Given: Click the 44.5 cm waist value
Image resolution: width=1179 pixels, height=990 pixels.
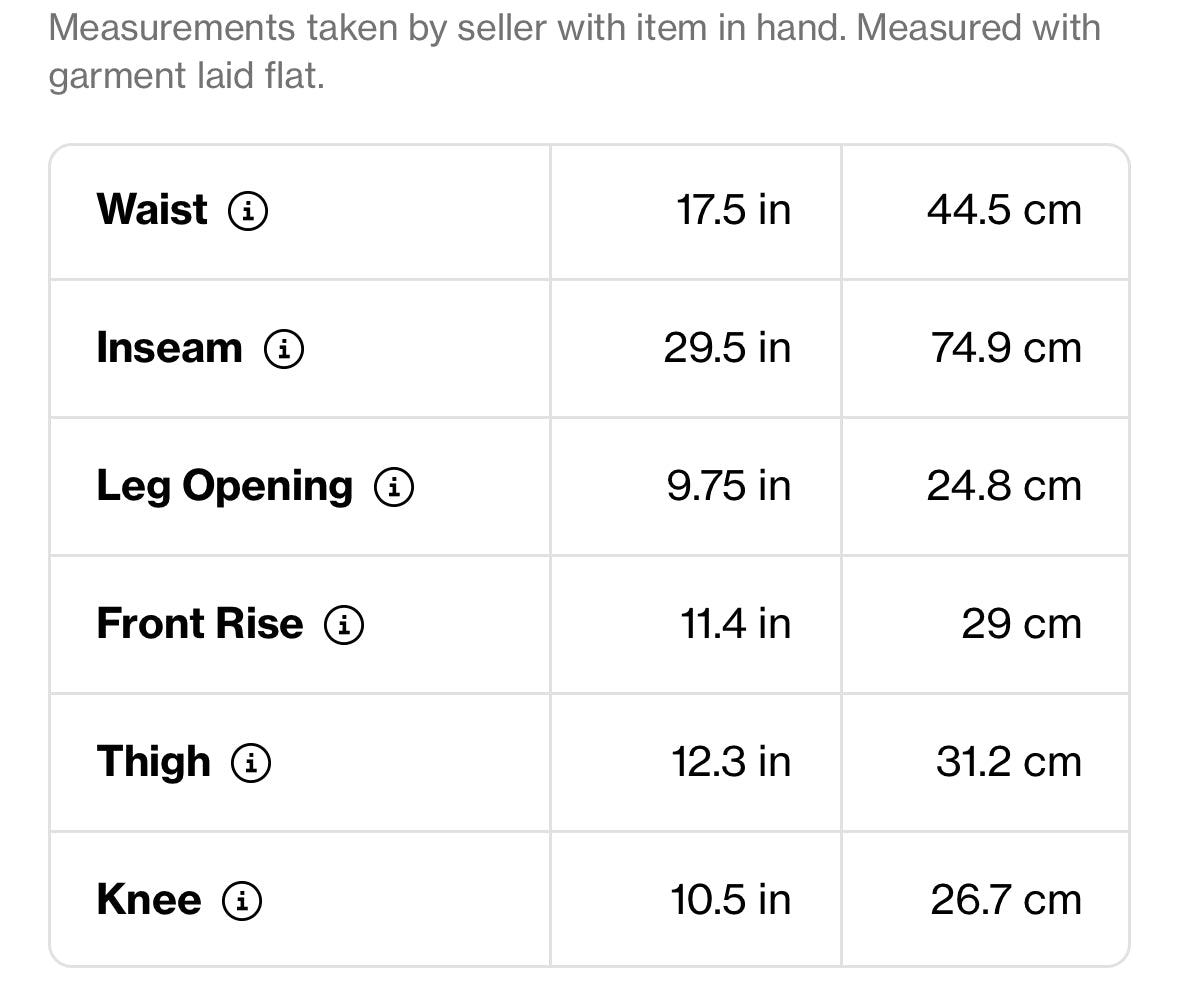Looking at the screenshot, I should pos(1005,210).
